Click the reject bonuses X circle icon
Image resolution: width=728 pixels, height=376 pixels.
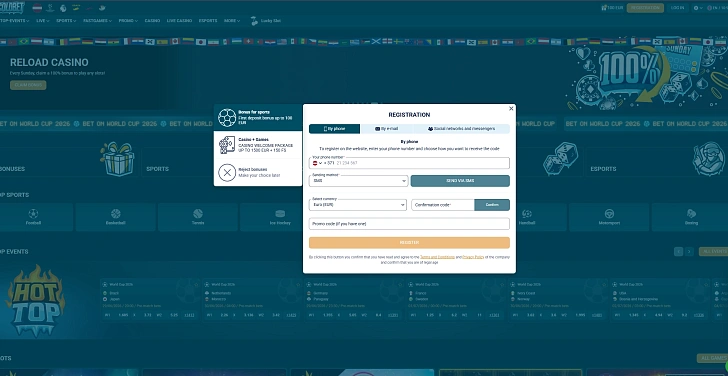[x=227, y=173]
